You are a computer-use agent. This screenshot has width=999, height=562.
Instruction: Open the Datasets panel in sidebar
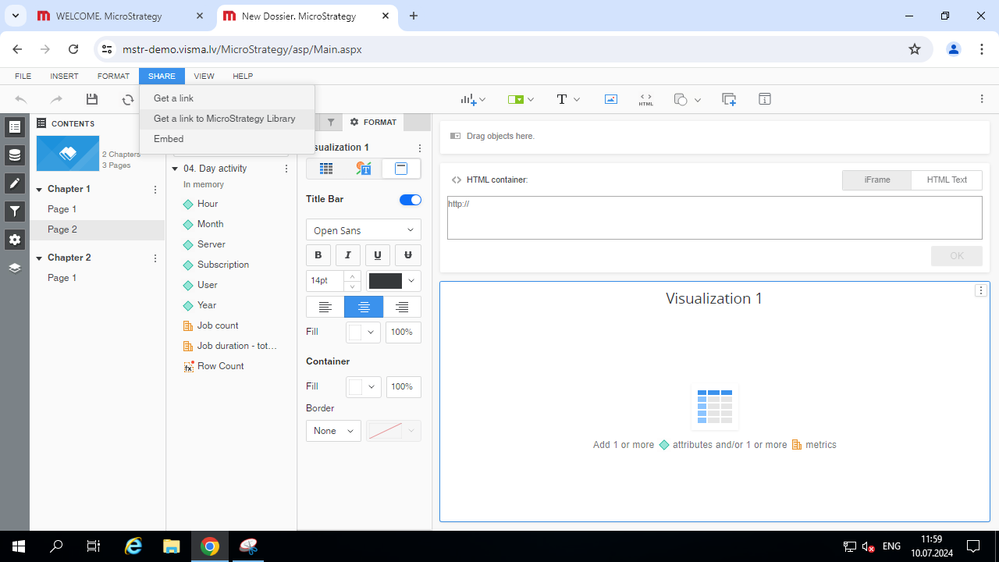[x=15, y=155]
